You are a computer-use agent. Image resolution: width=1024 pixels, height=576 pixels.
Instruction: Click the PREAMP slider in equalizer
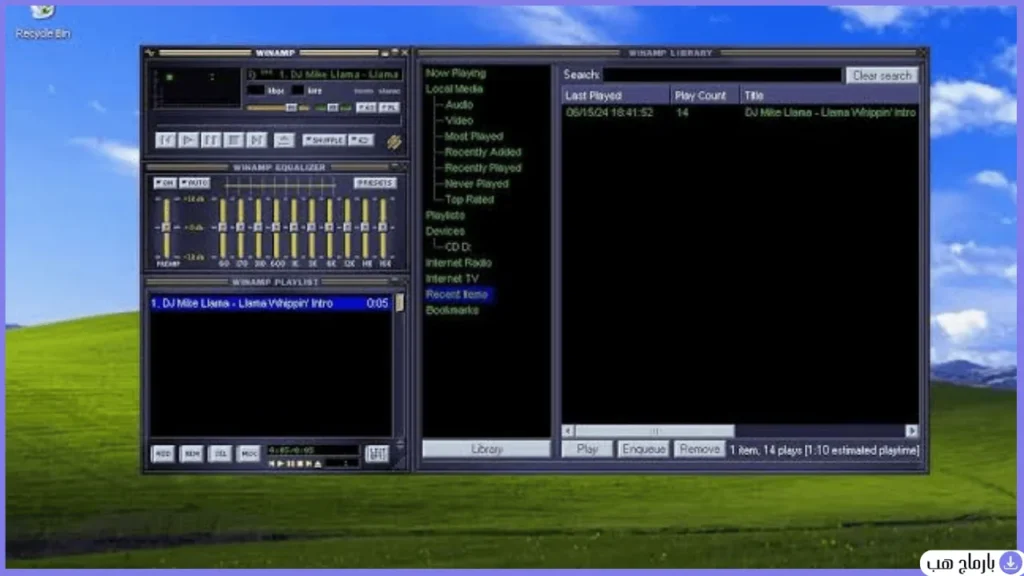point(167,227)
